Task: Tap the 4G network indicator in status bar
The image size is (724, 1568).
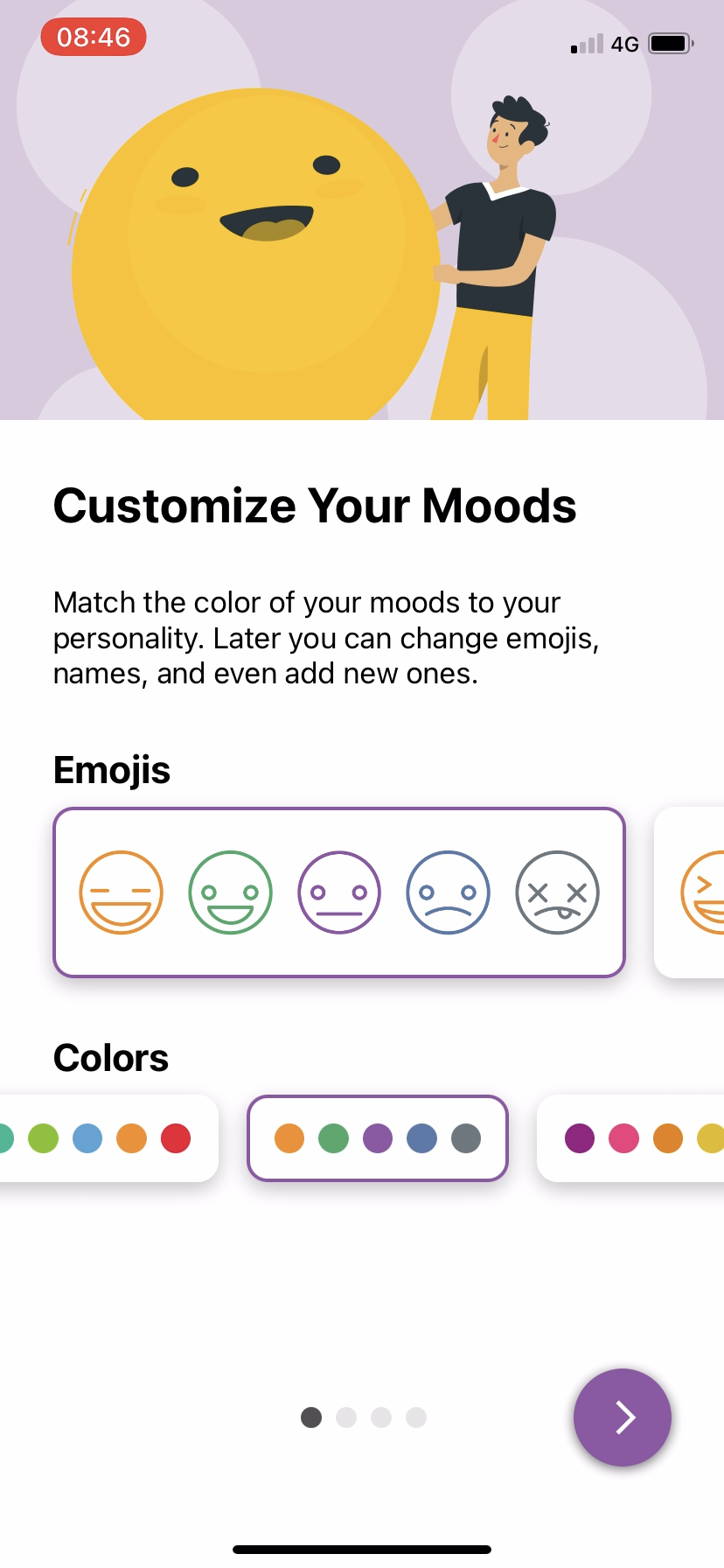Action: [x=626, y=44]
